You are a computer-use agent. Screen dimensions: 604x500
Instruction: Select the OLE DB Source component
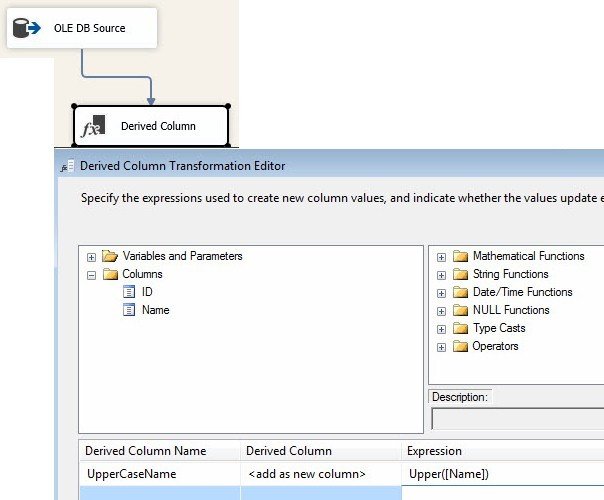[89, 28]
